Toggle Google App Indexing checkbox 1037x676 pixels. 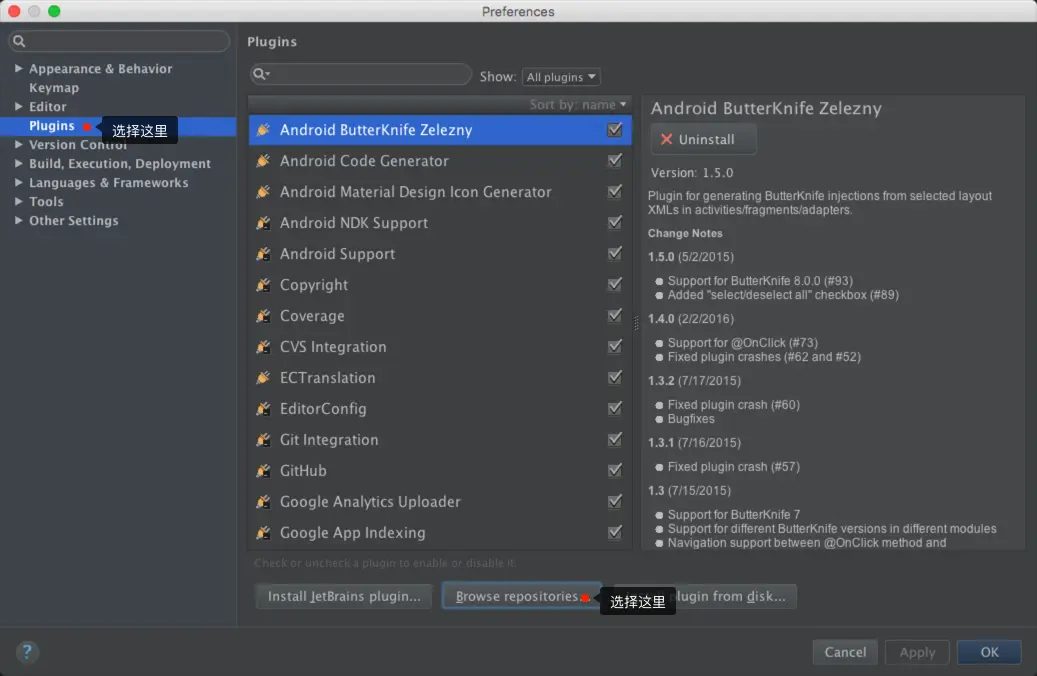[614, 532]
